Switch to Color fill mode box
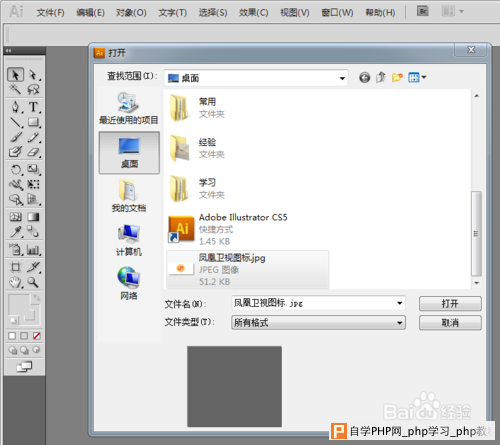This screenshot has width=500, height=445. (x=12, y=336)
